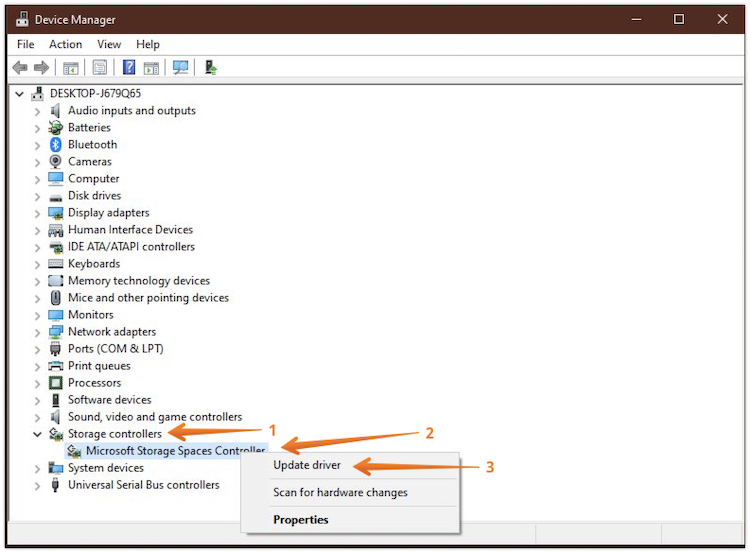Viewport: 750px width, 553px height.
Task: Open the View menu
Action: pyautogui.click(x=109, y=44)
